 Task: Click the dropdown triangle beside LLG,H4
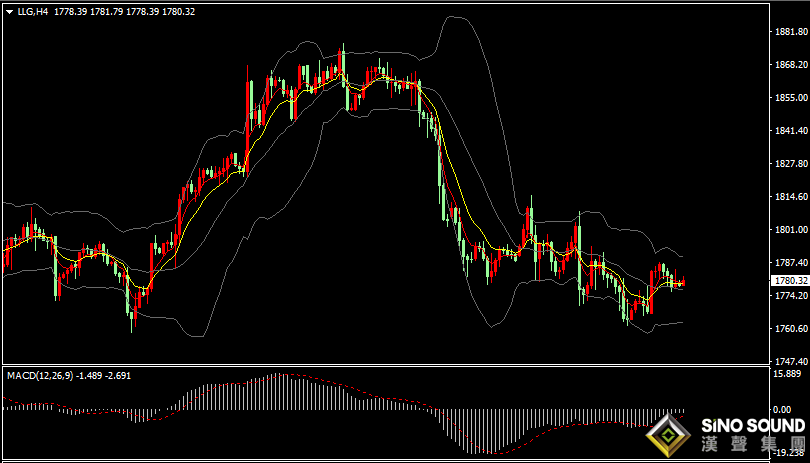coord(8,11)
